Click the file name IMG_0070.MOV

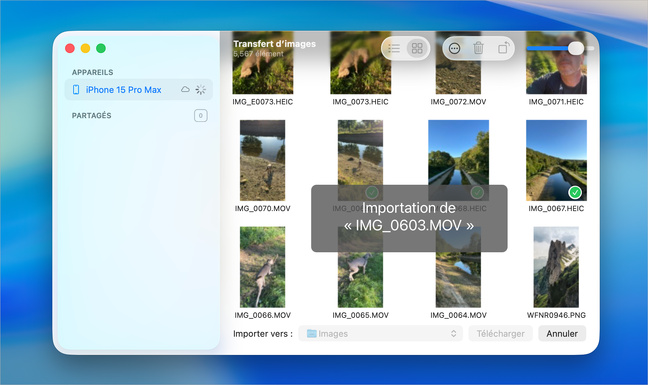(262, 209)
